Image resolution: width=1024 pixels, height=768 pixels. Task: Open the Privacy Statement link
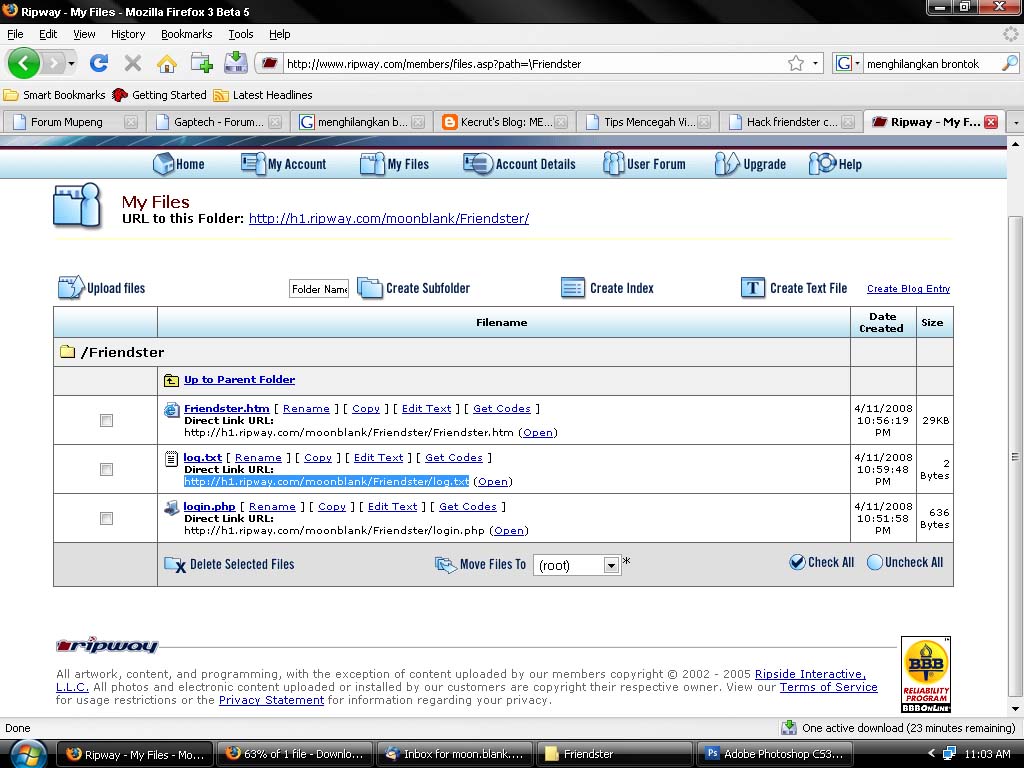[271, 700]
